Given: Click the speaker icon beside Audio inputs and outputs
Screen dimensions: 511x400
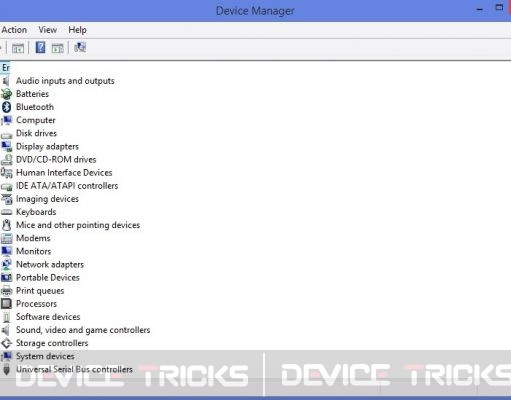Looking at the screenshot, I should coord(6,81).
